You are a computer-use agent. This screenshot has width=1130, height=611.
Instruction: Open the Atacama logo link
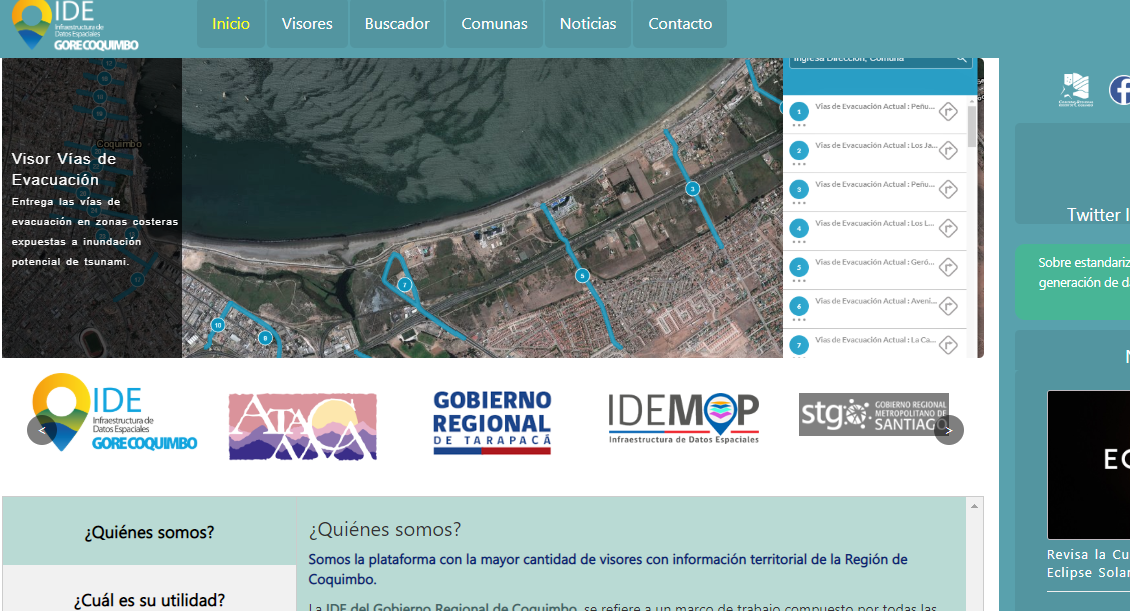coord(303,427)
